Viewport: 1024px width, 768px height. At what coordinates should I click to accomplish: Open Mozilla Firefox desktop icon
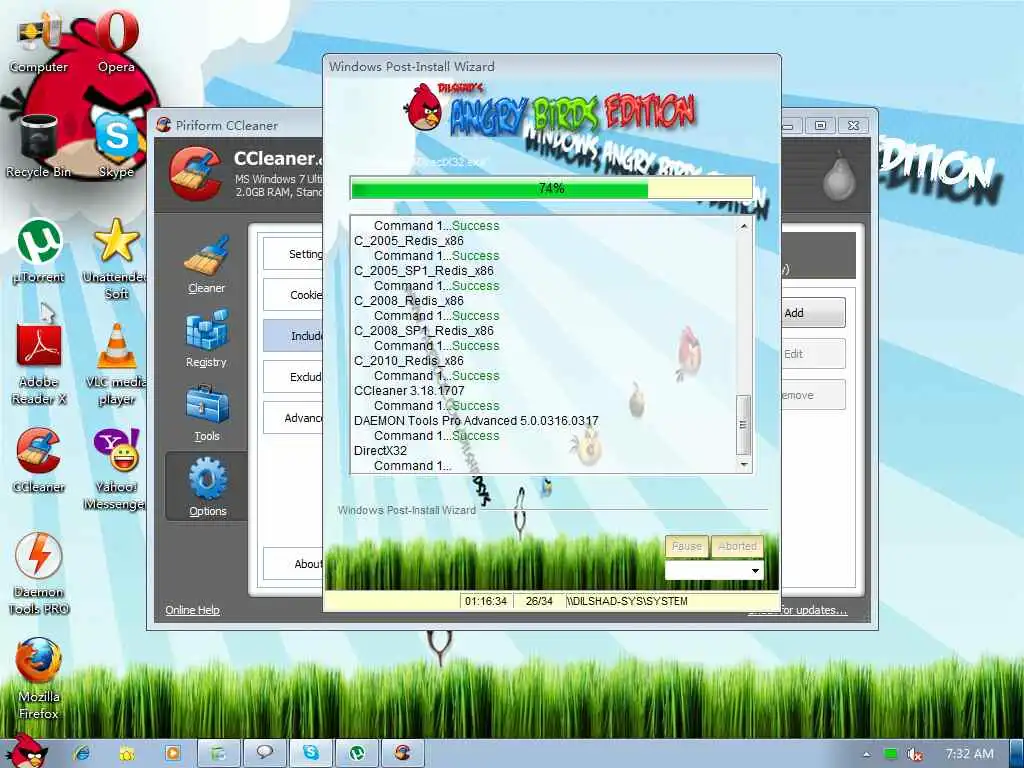39,679
